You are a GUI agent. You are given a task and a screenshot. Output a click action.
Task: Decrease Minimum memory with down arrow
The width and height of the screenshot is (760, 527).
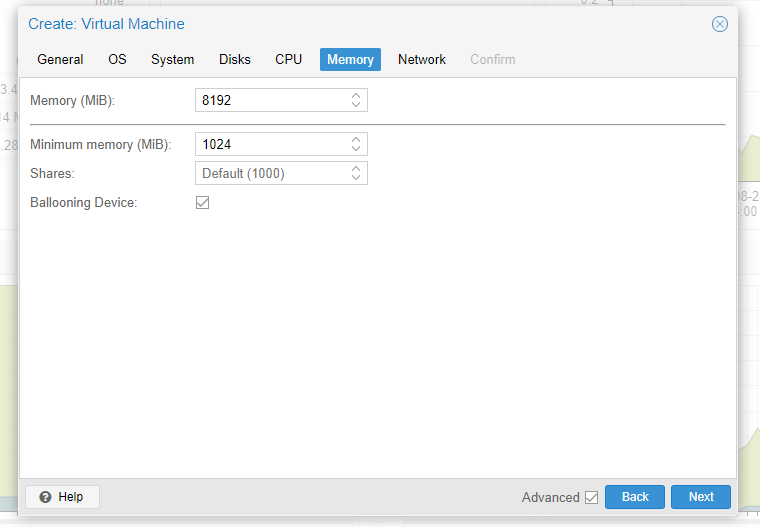(356, 149)
